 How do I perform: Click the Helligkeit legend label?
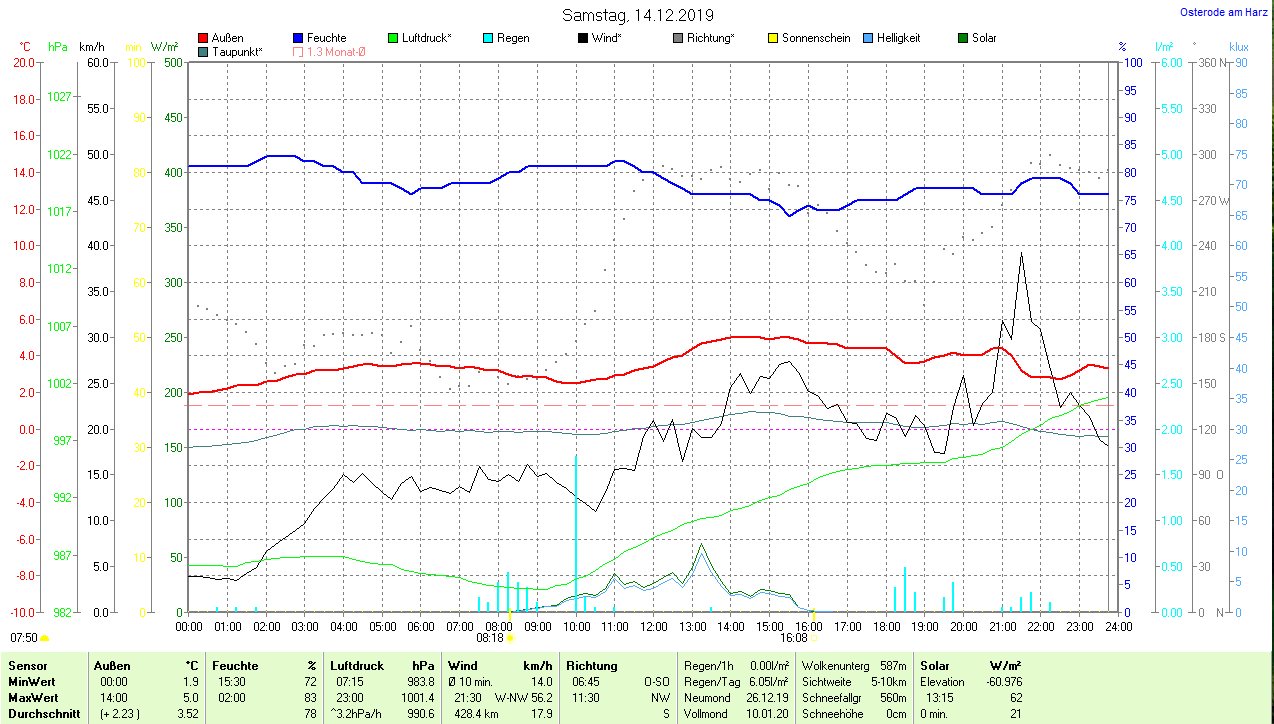point(898,38)
